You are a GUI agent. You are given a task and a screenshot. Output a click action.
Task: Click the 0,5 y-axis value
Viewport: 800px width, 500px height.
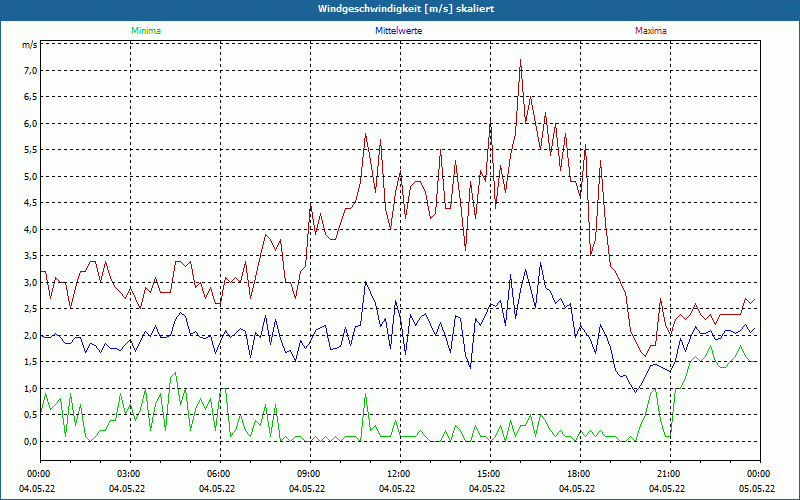click(x=30, y=415)
